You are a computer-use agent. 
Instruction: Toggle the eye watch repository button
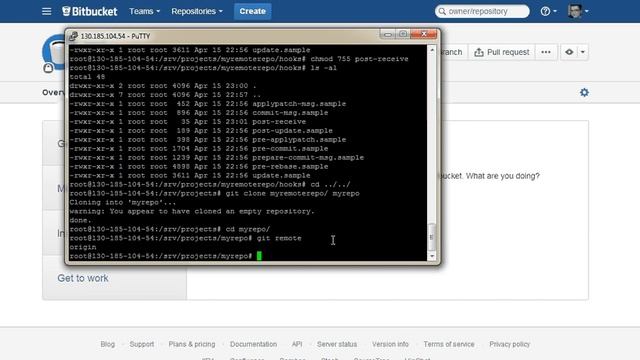point(569,52)
